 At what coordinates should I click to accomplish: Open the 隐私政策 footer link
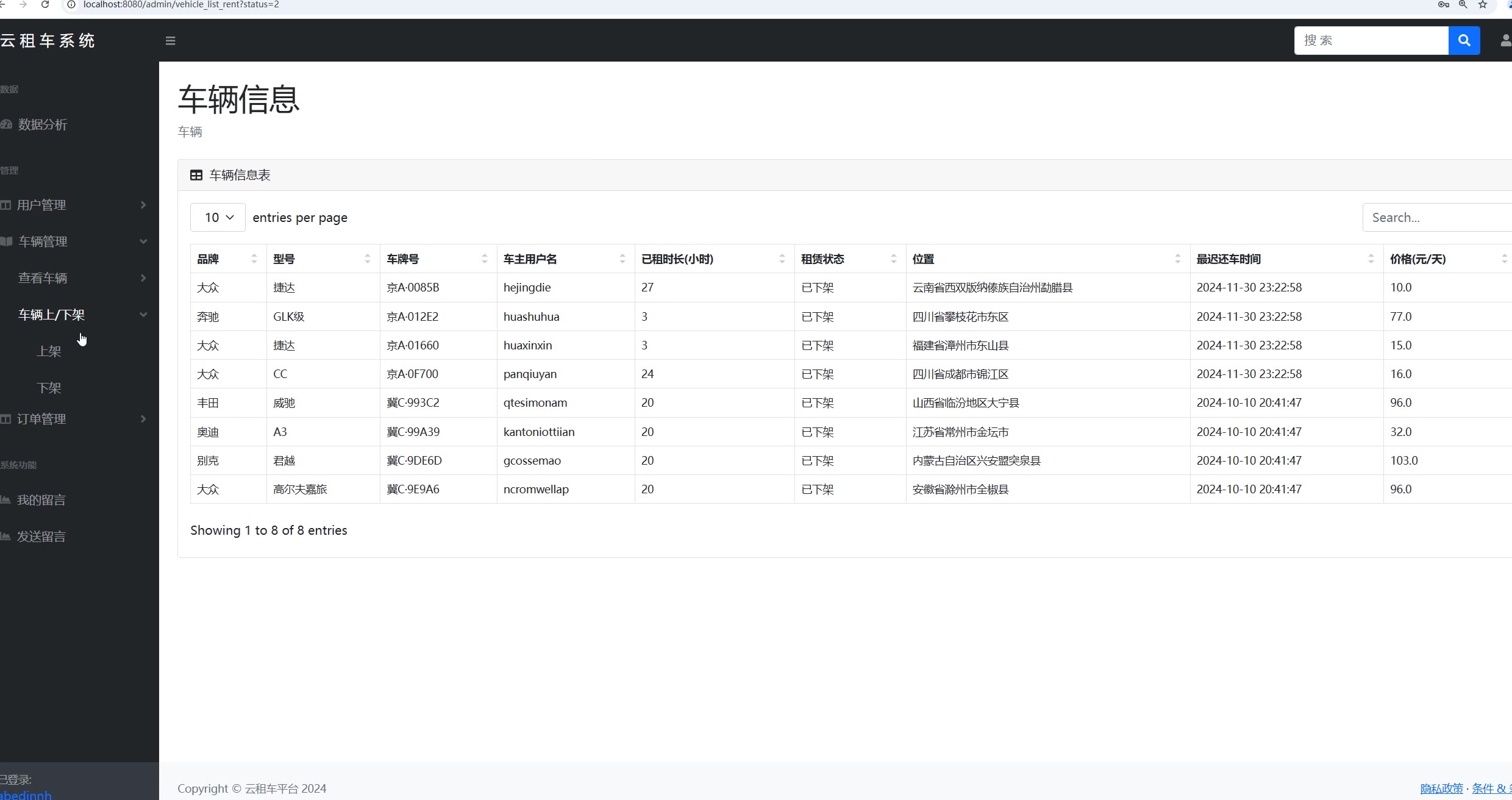[1441, 788]
